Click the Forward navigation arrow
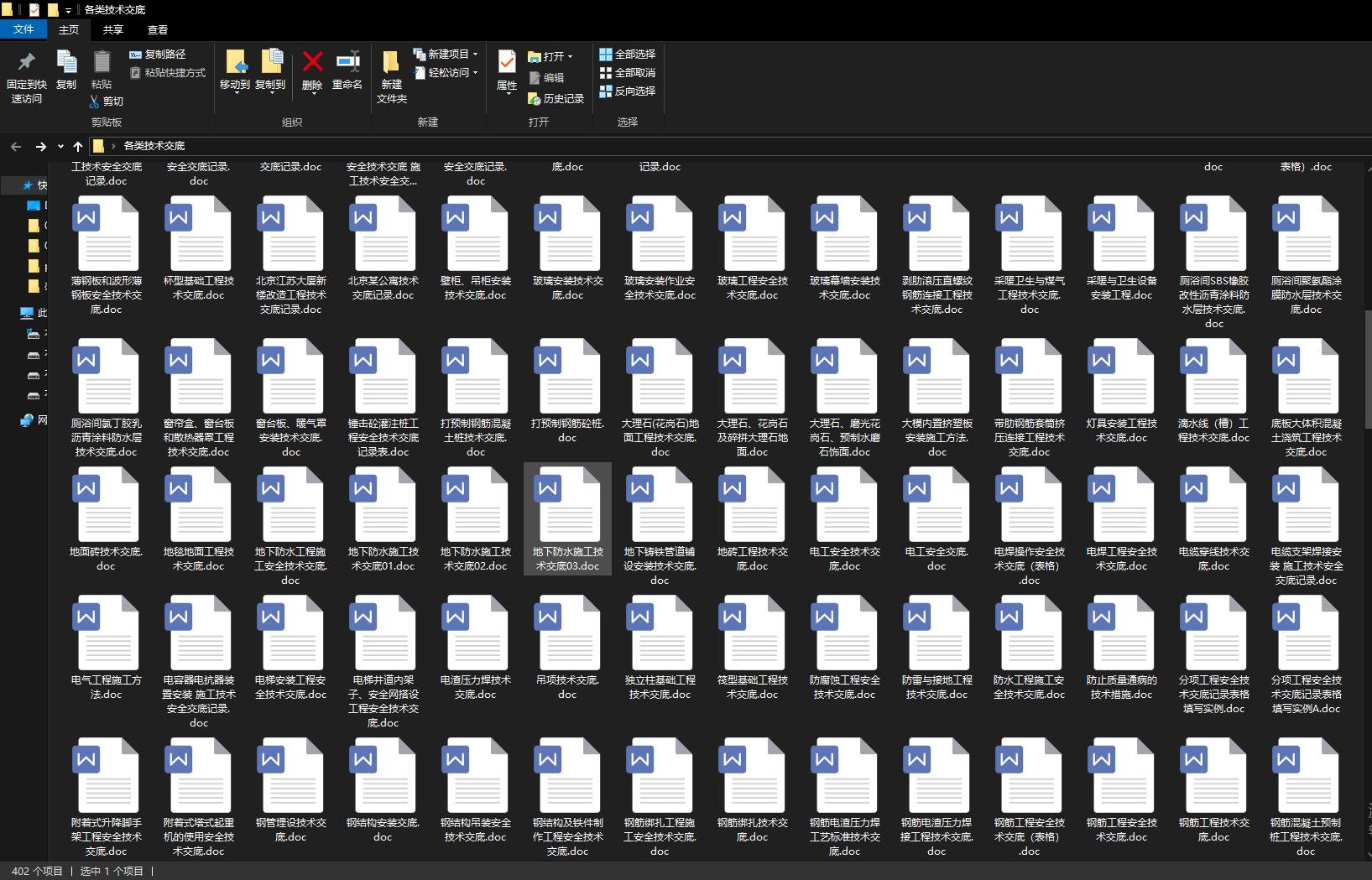 coord(40,146)
